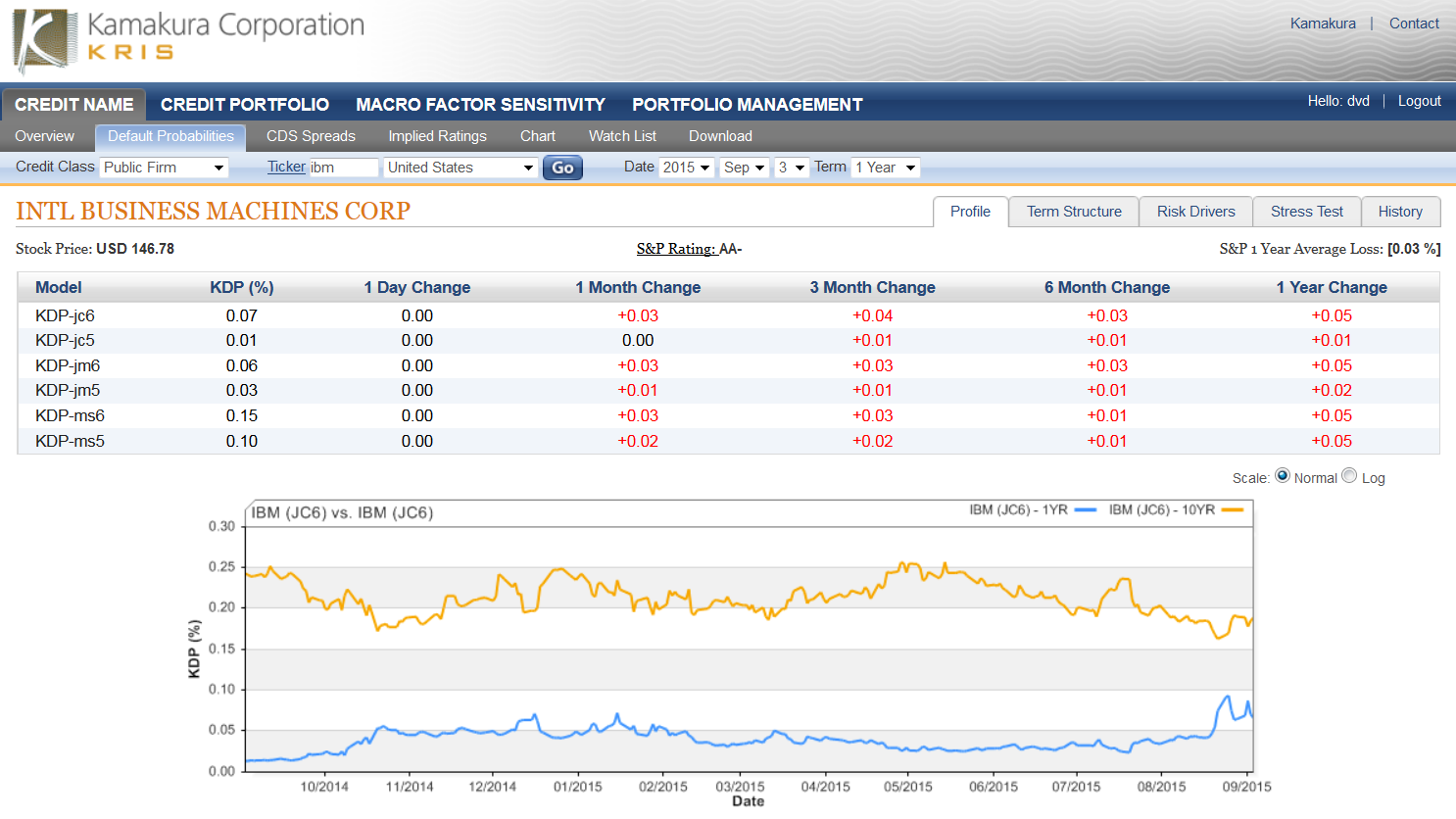
Task: Click the Kamakura Corporation logo
Action: pyautogui.click(x=189, y=41)
